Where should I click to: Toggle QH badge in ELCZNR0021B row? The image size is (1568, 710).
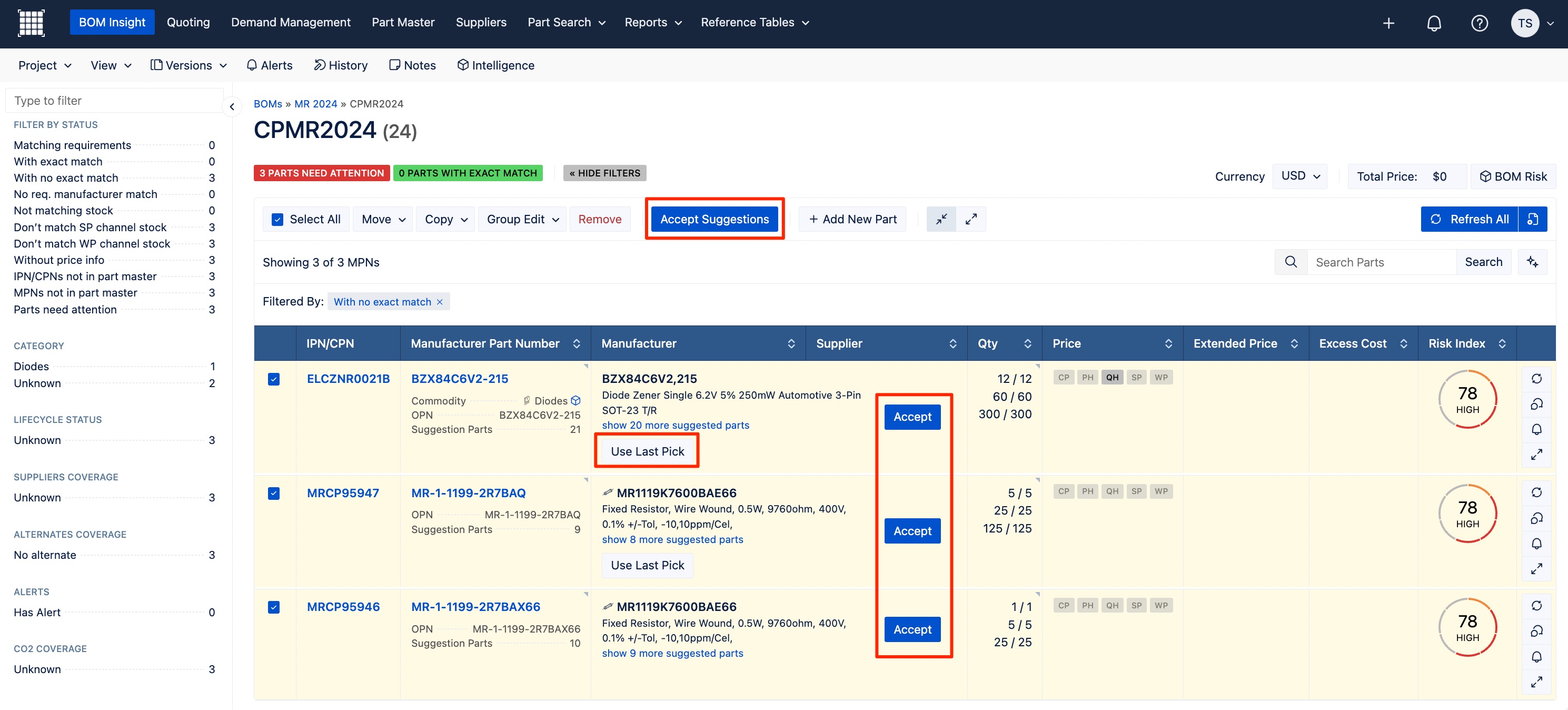click(x=1112, y=378)
